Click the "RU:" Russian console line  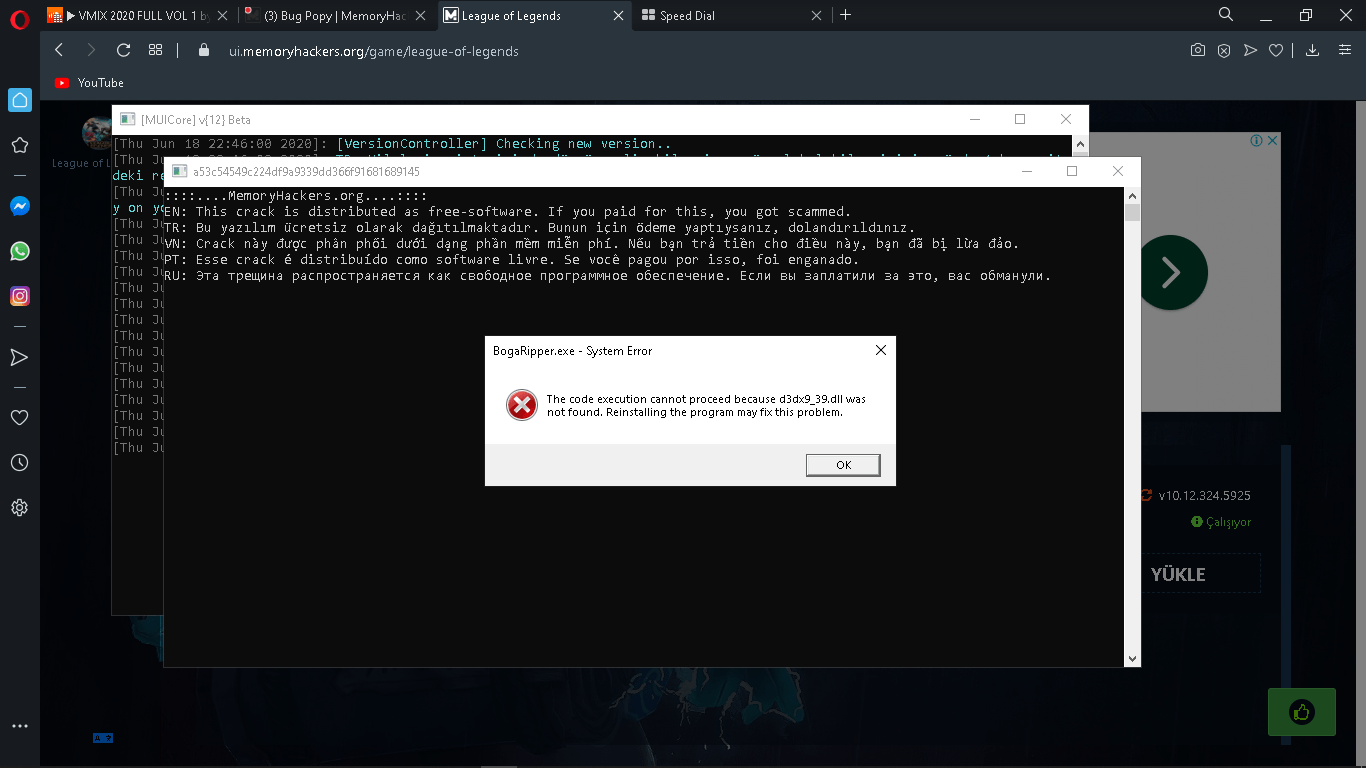607,276
